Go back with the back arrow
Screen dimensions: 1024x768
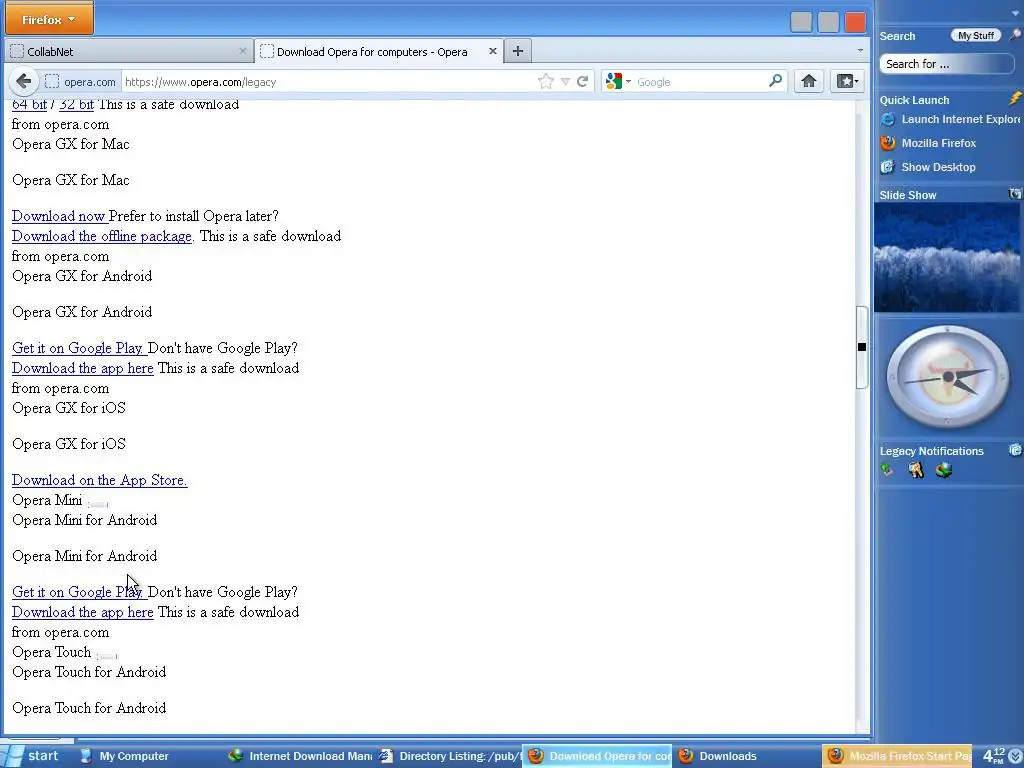(24, 82)
